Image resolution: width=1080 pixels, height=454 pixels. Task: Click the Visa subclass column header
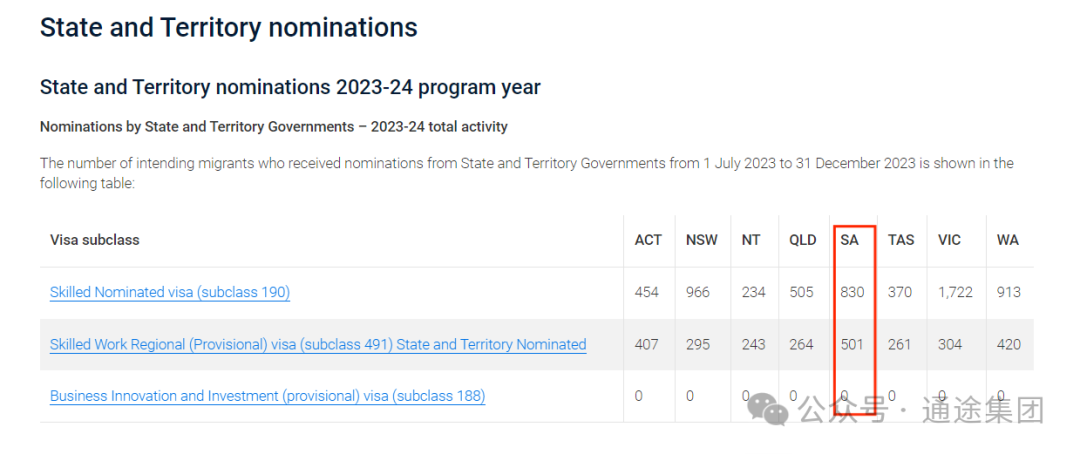[x=94, y=240]
